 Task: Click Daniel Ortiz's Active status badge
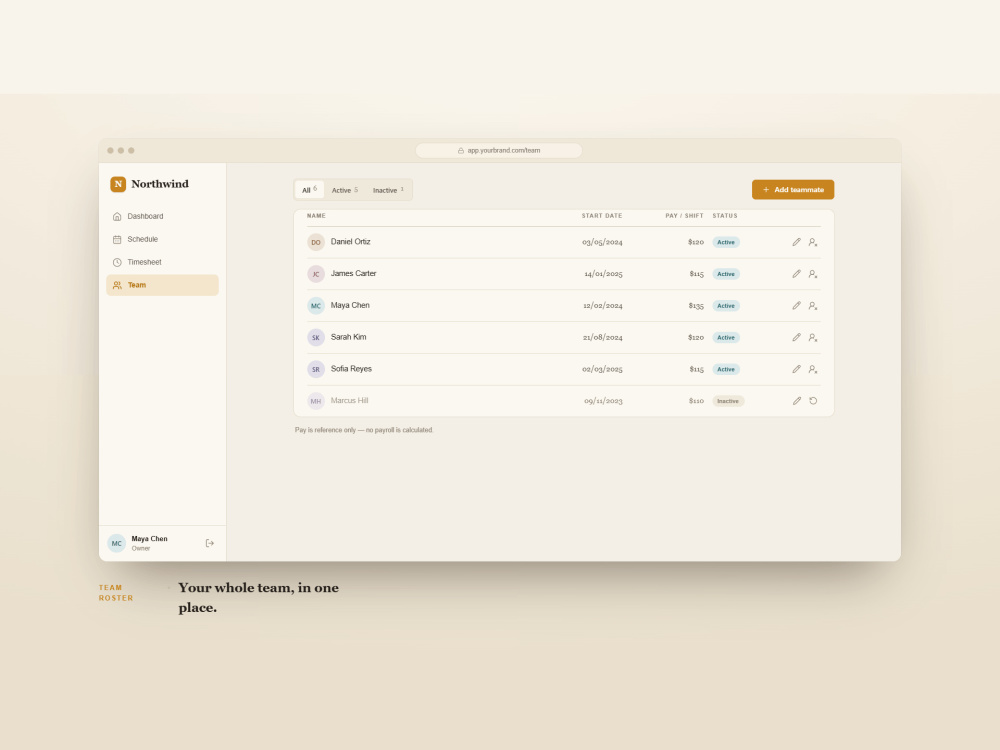[726, 242]
